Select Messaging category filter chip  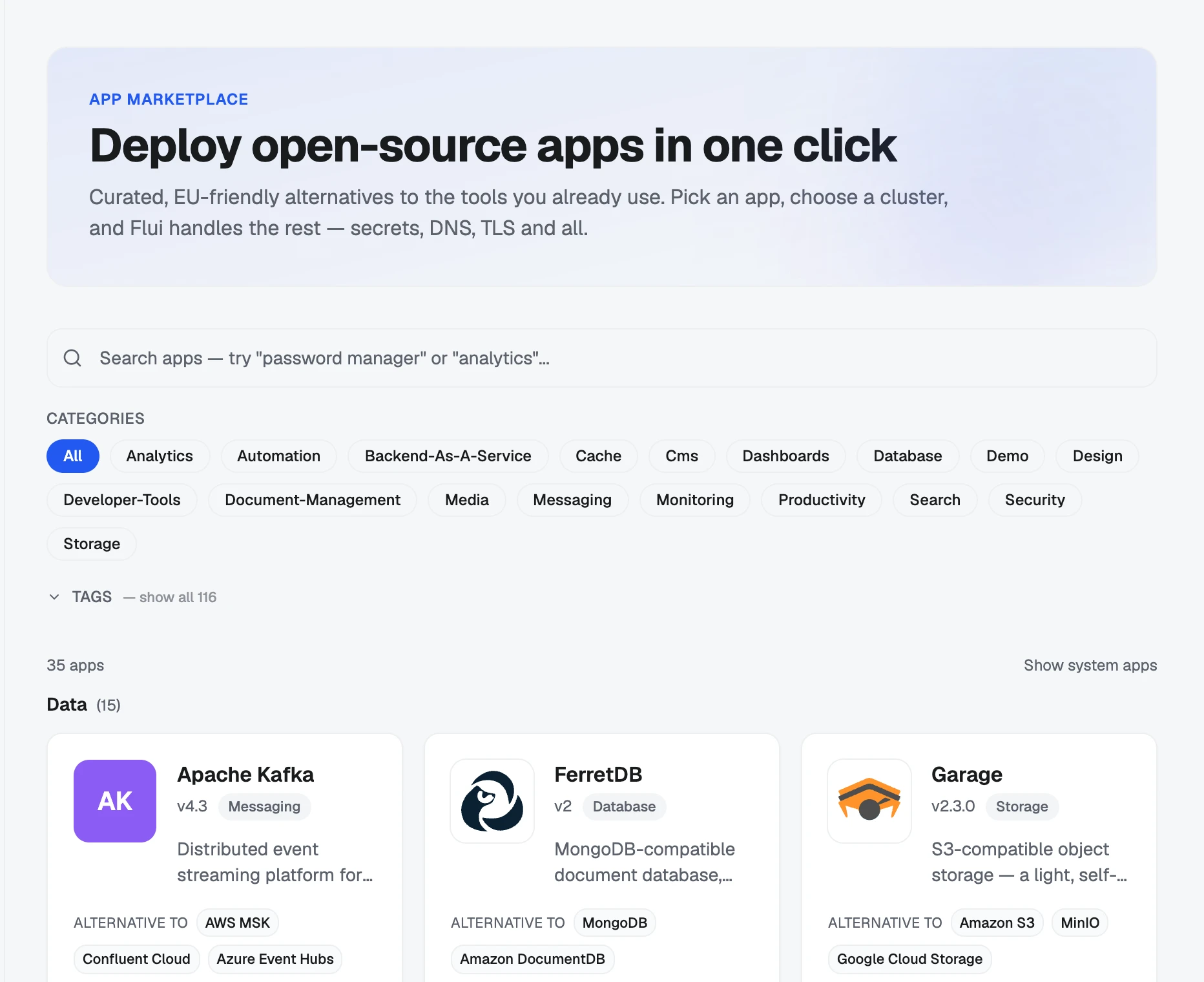572,500
